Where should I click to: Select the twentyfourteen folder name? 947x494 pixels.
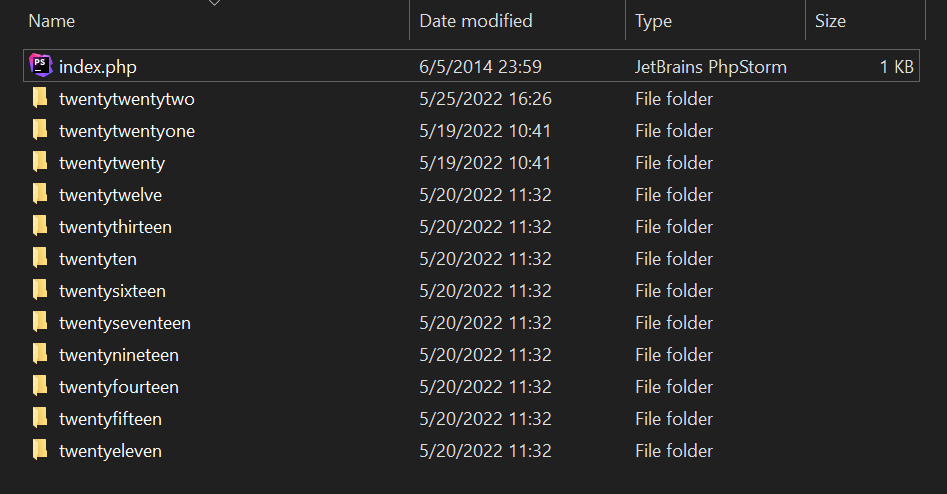click(119, 387)
